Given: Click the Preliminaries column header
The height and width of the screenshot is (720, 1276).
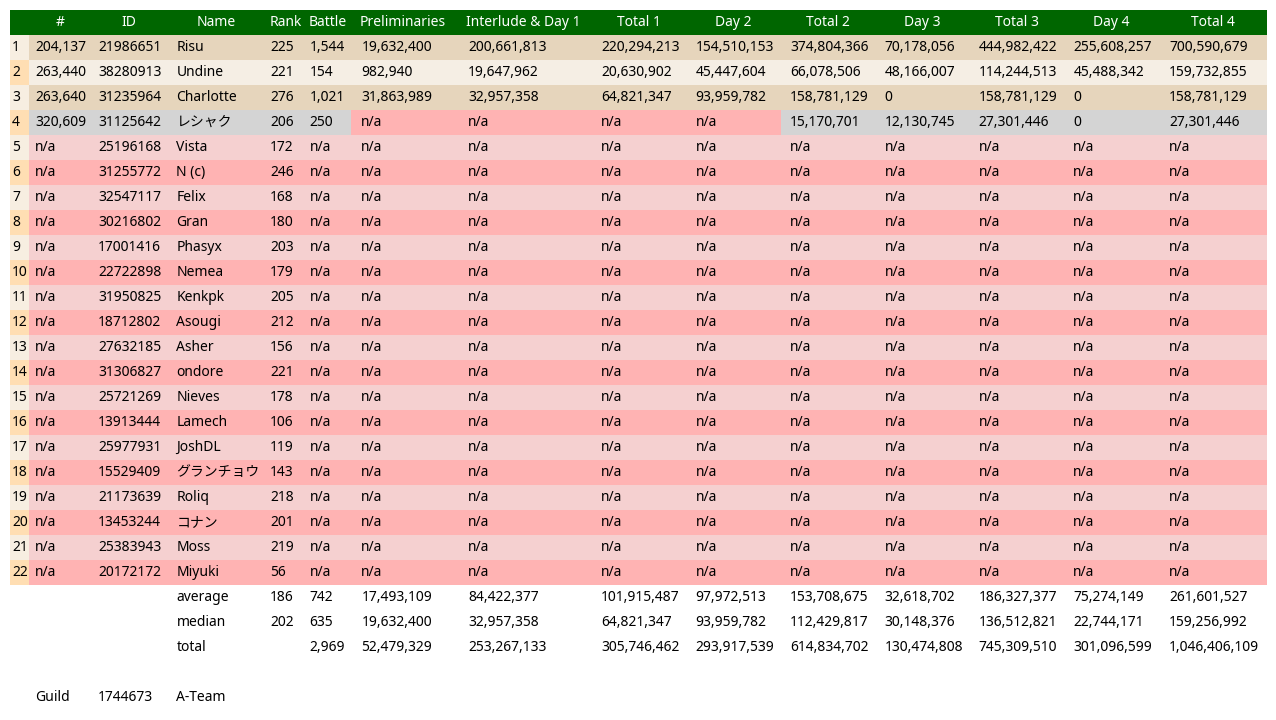Looking at the screenshot, I should 402,21.
